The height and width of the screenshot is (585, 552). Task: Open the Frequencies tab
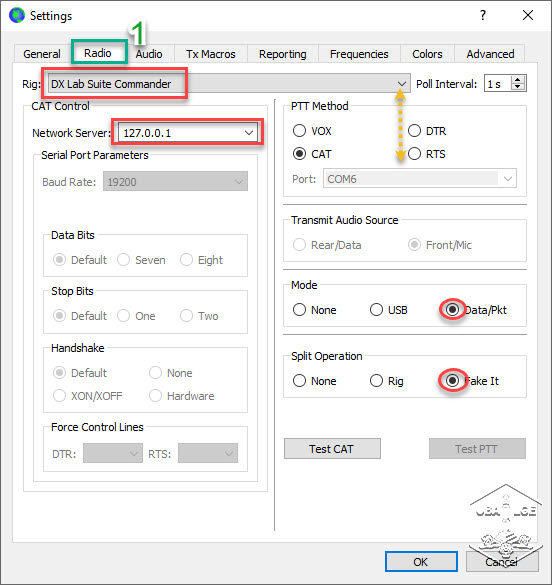[359, 54]
